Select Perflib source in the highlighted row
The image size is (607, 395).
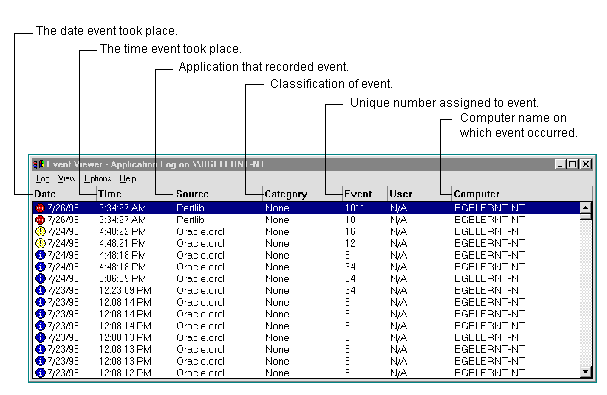(x=190, y=208)
